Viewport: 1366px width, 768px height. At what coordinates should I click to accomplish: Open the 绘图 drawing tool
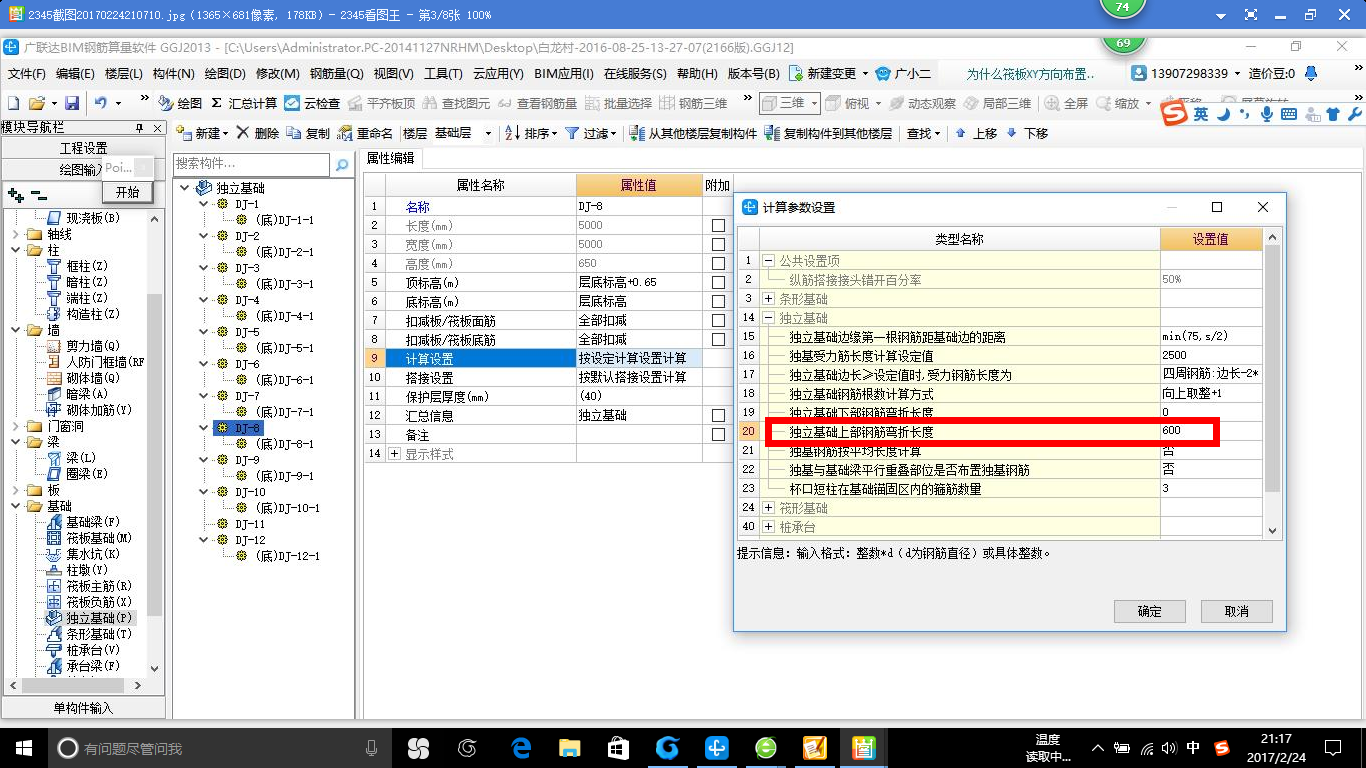click(x=181, y=103)
